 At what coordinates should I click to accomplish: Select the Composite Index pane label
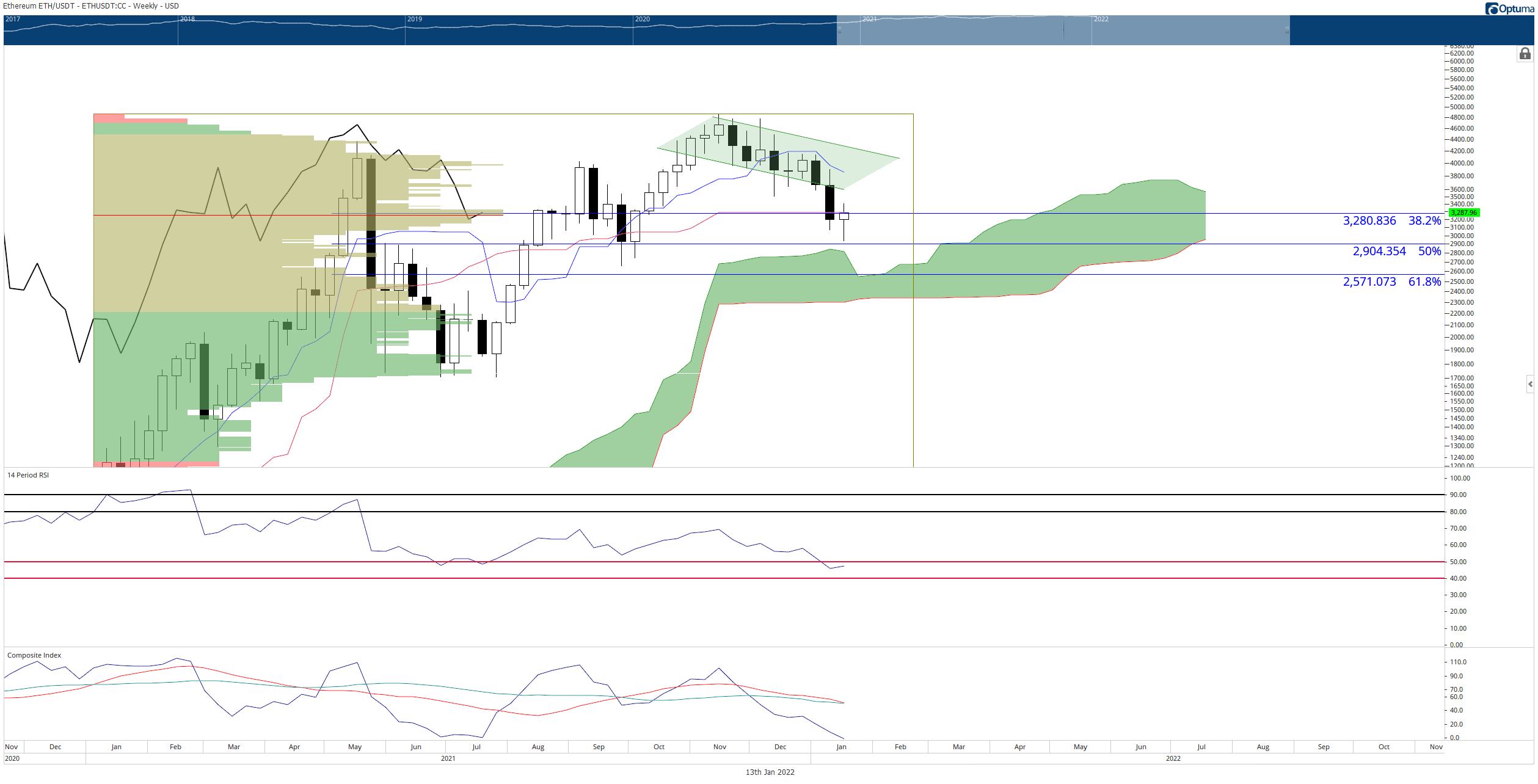click(x=34, y=655)
